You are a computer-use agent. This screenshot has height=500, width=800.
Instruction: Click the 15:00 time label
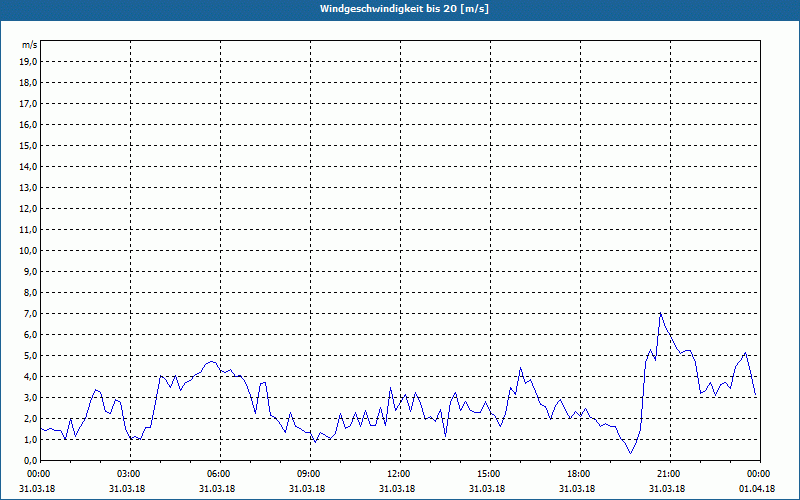pyautogui.click(x=490, y=474)
